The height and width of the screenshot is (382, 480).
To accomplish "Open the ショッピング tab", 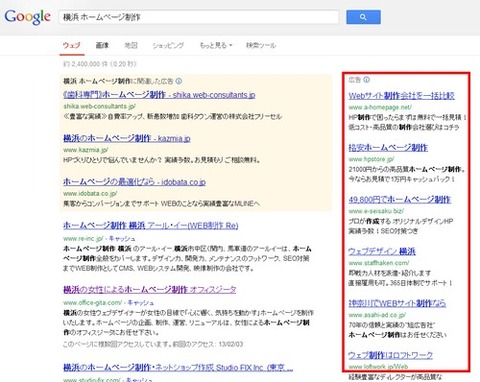I will pyautogui.click(x=168, y=45).
